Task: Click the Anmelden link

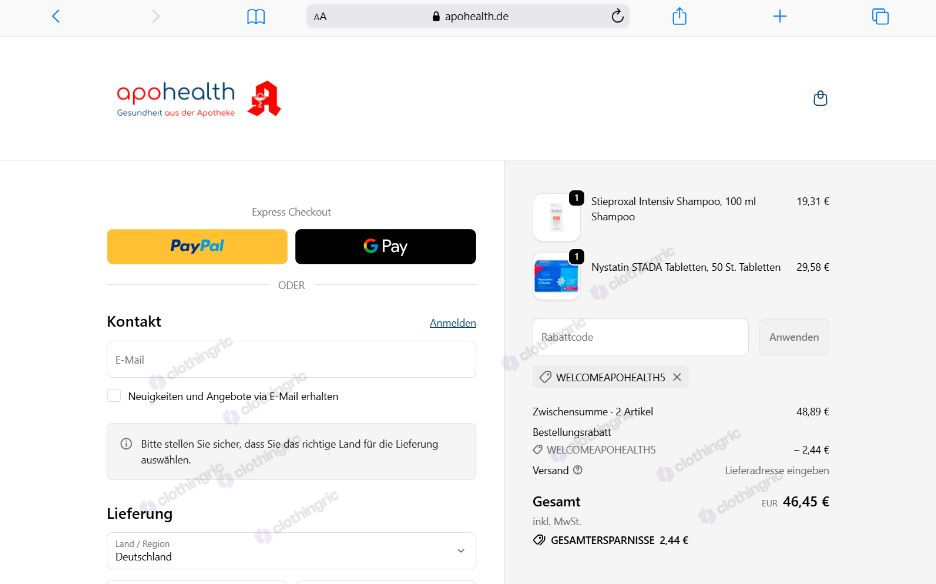Action: click(x=453, y=322)
